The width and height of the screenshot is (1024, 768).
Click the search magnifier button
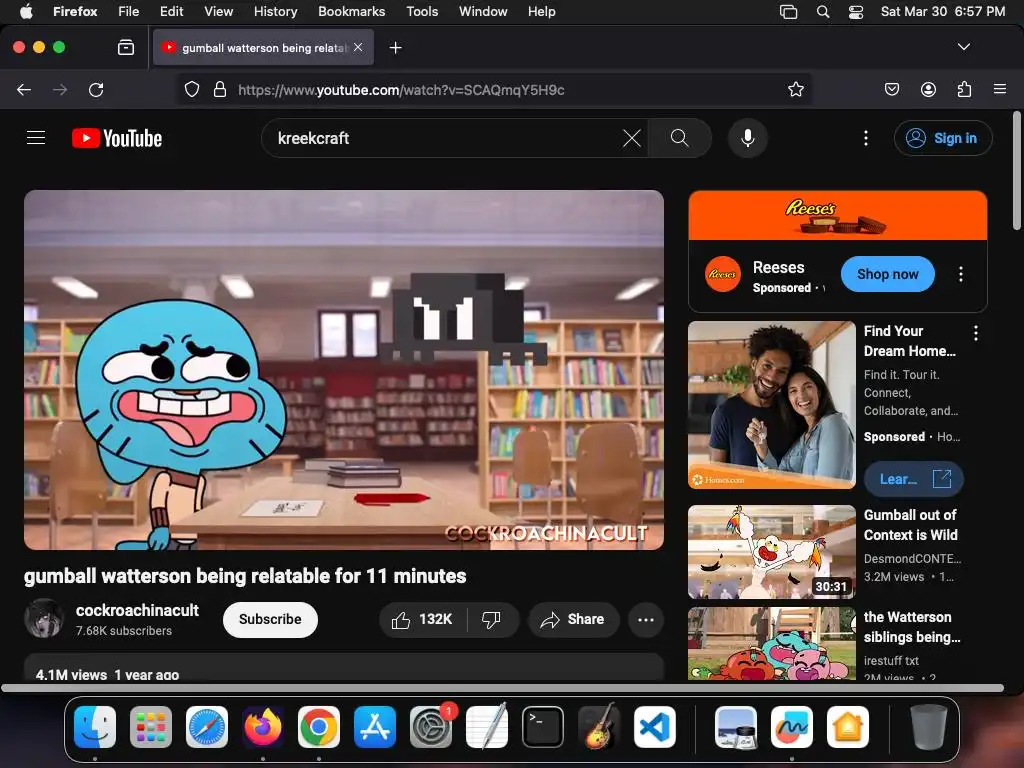(679, 138)
